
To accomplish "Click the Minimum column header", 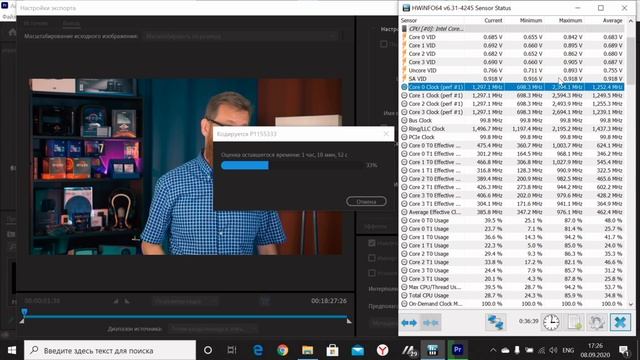I will click(x=531, y=20).
